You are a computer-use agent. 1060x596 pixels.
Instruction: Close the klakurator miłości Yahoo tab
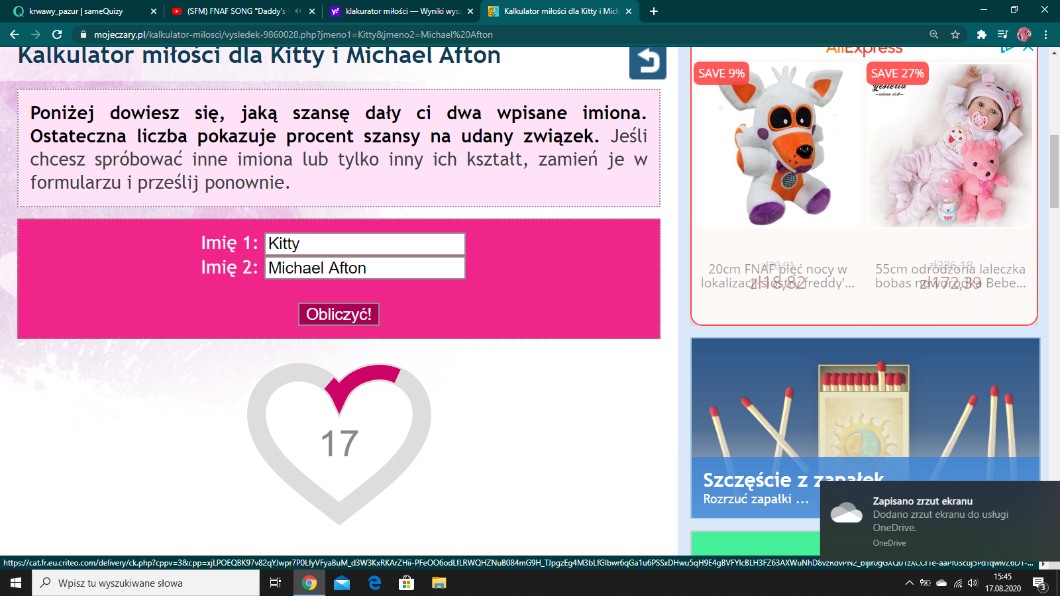[467, 11]
